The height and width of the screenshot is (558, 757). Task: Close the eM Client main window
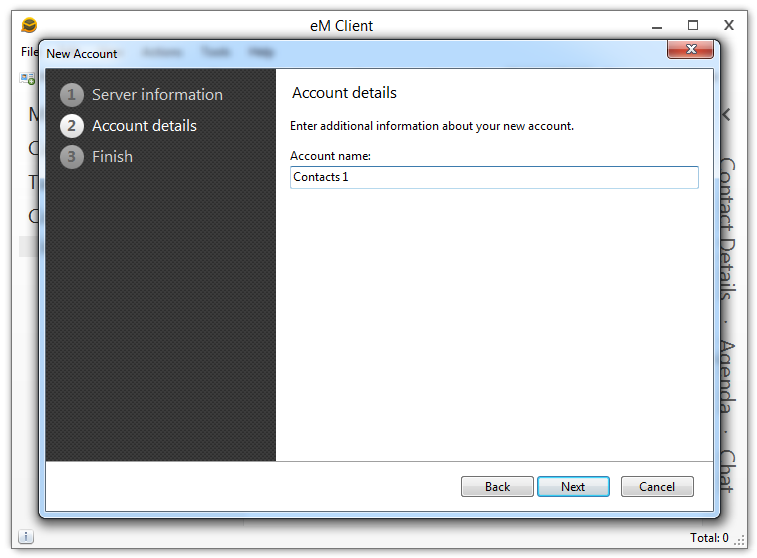pos(729,25)
